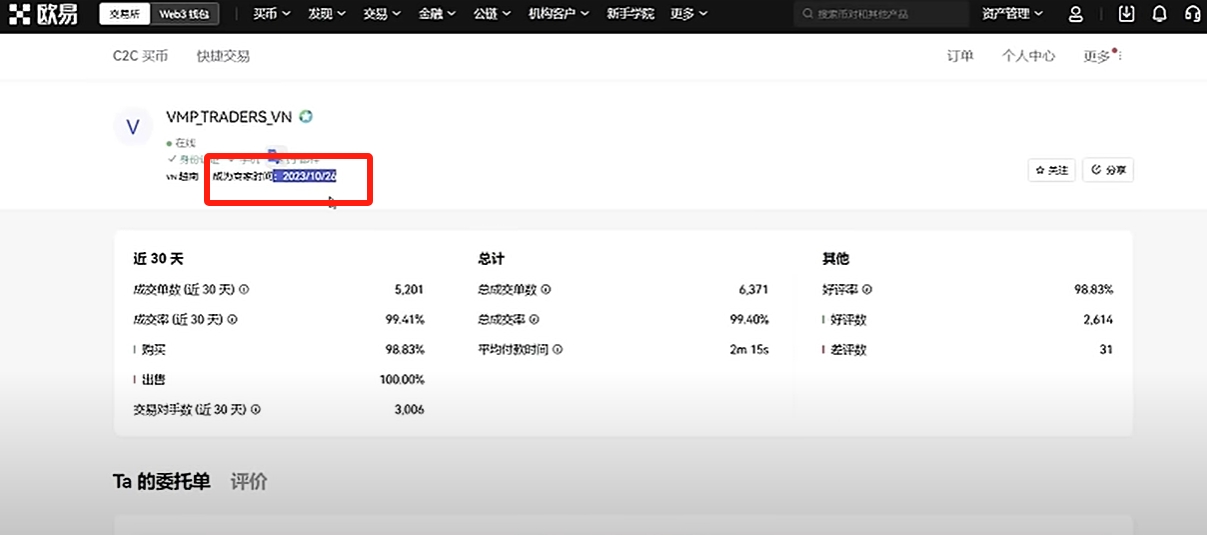The image size is (1207, 535).
Task: Click the search magnifier icon
Action: (x=807, y=14)
